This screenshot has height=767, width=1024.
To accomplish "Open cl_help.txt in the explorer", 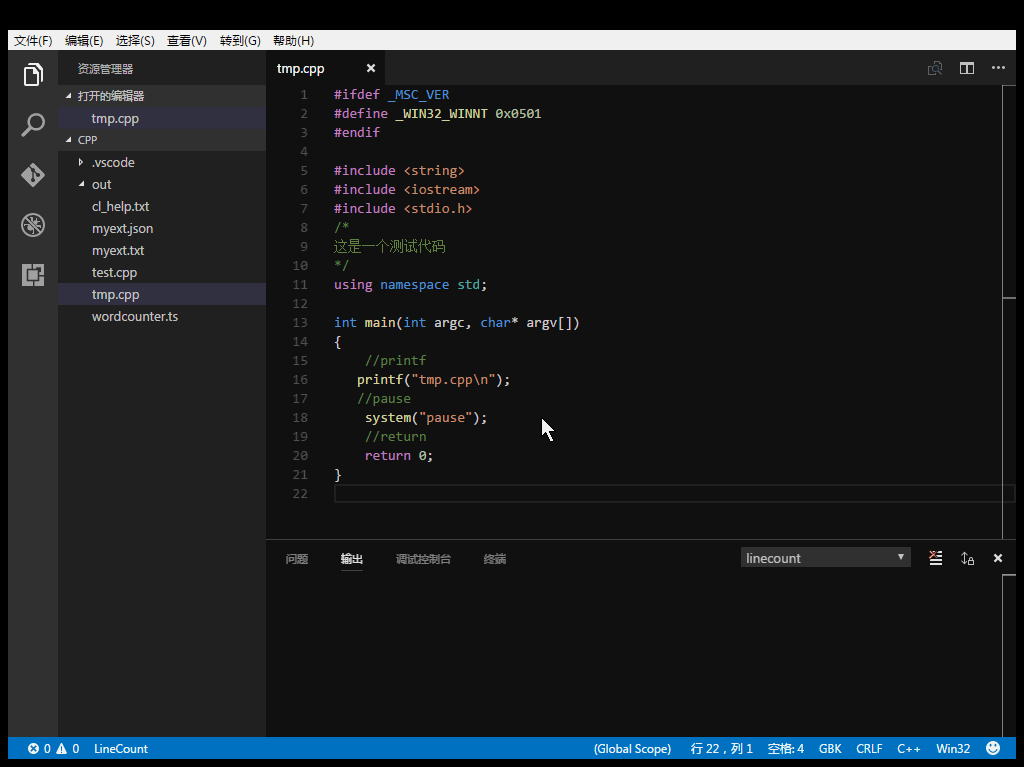I will (162, 206).
